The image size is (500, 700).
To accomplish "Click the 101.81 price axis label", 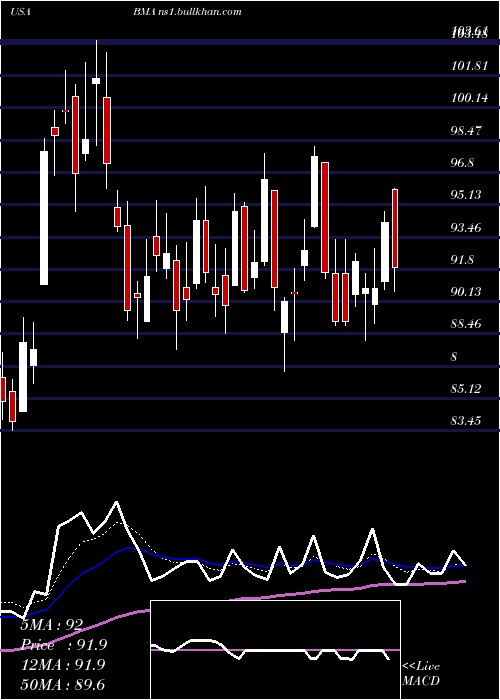I will (469, 66).
